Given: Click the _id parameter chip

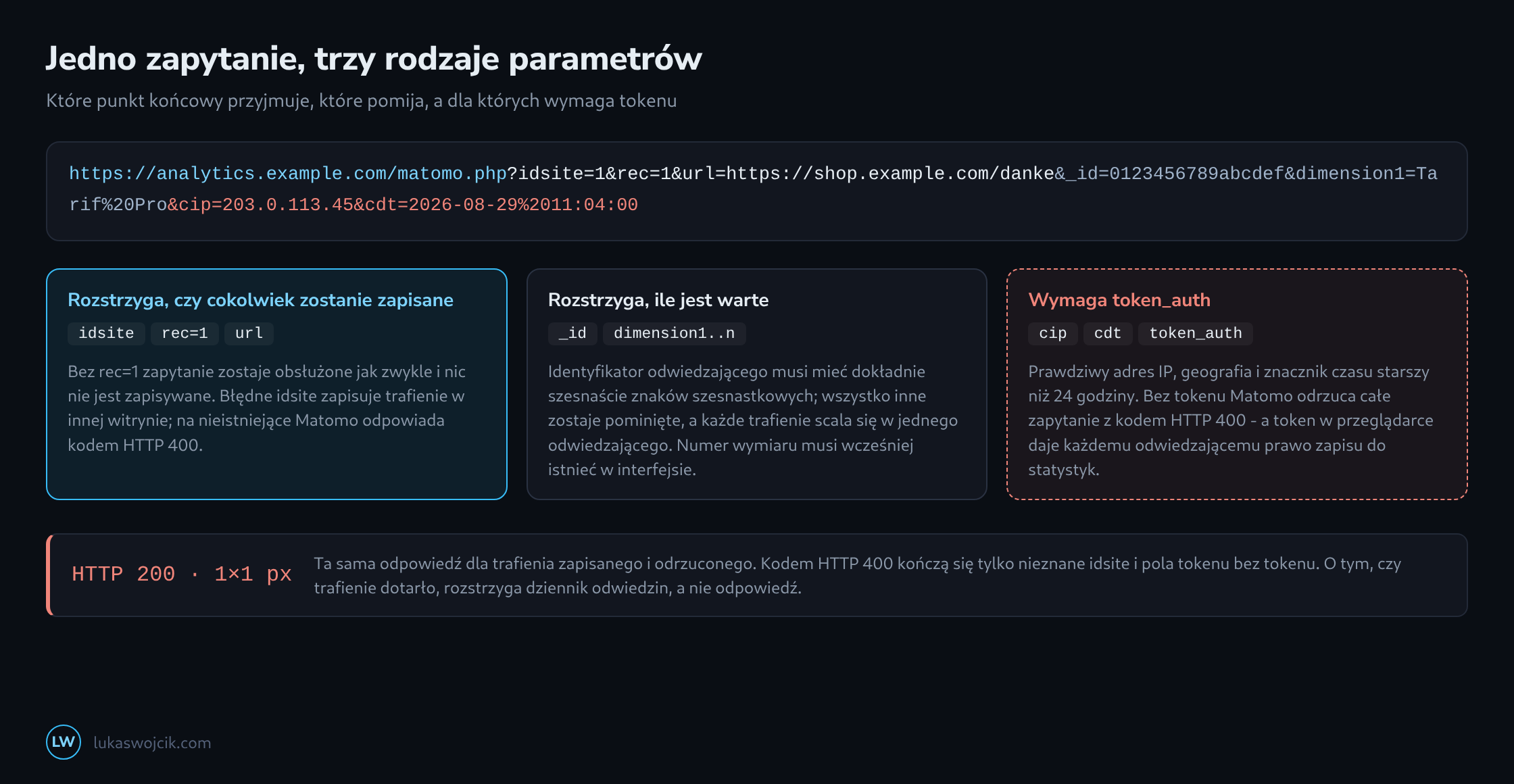Looking at the screenshot, I should [572, 333].
